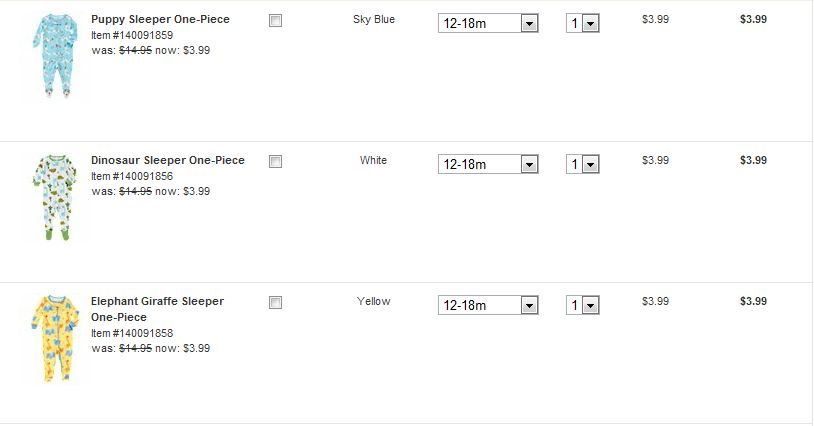
Task: Click the bold $3.99 total for Dinosaur Sleeper
Action: pos(753,160)
